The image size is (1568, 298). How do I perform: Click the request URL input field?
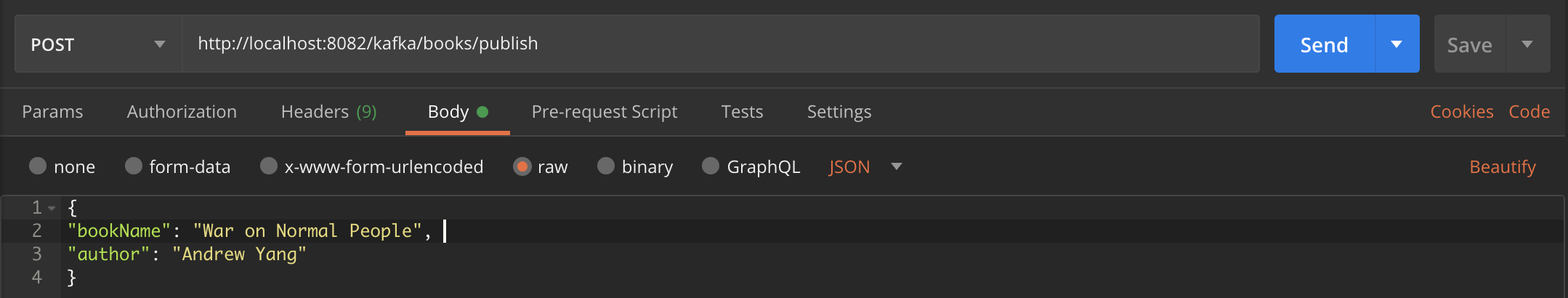pyautogui.click(x=719, y=44)
